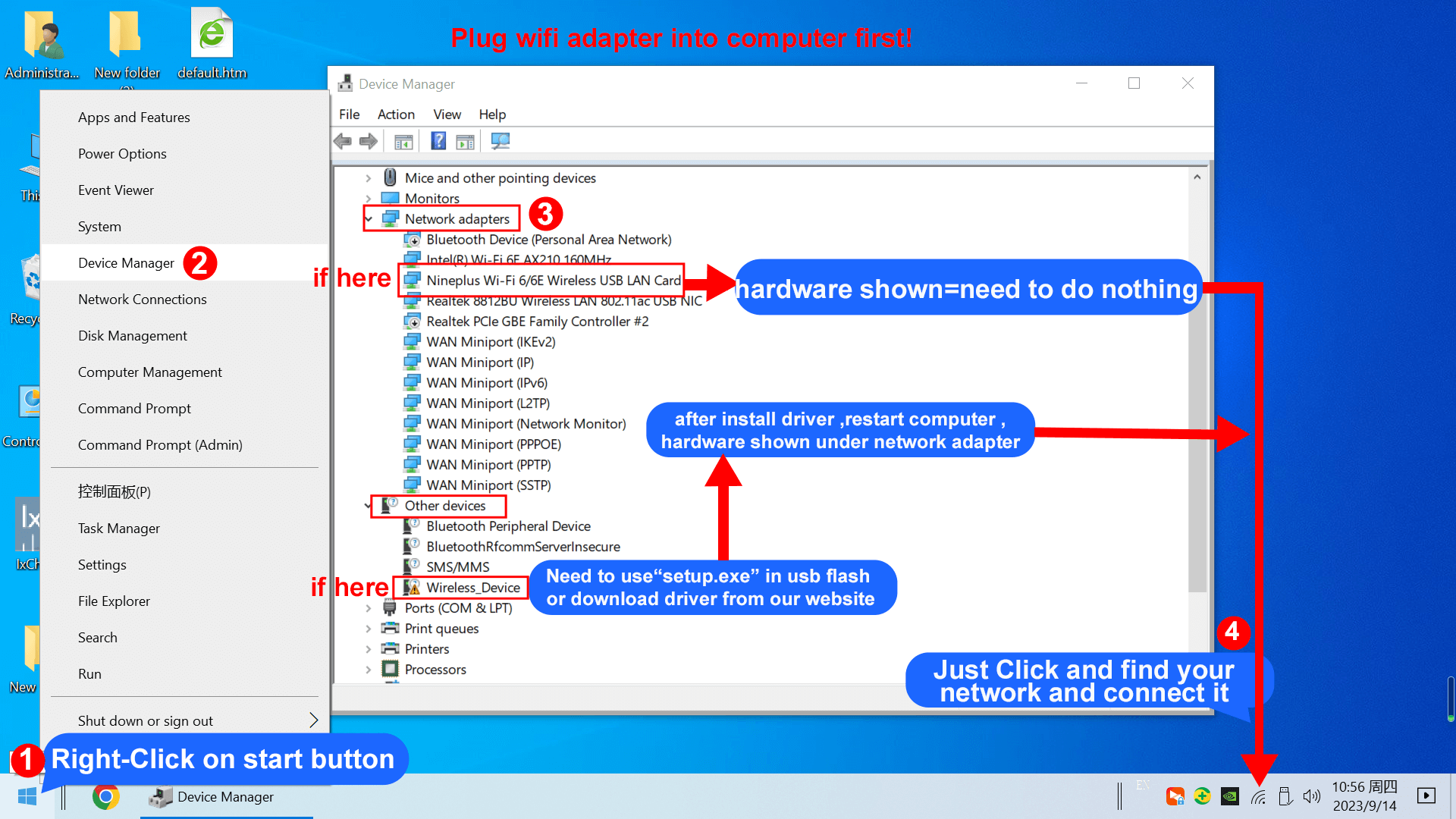Open Google Chrome from the taskbar

[x=106, y=796]
